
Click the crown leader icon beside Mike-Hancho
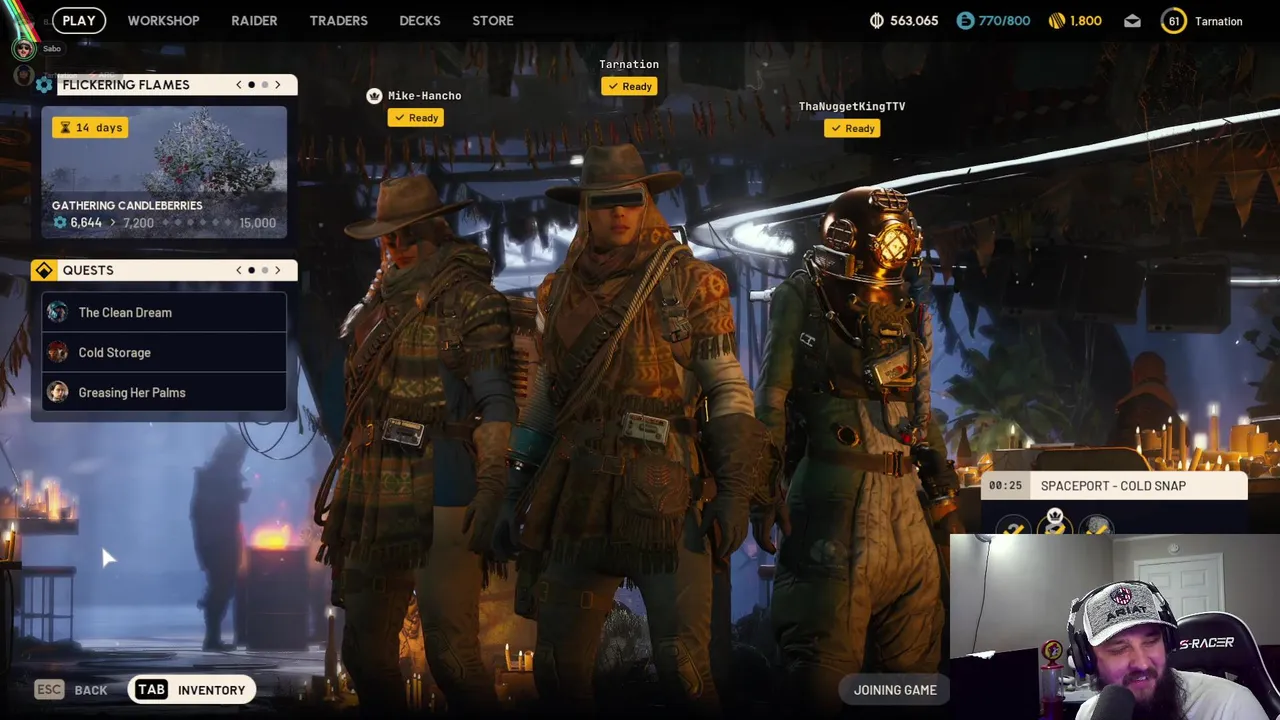point(374,96)
